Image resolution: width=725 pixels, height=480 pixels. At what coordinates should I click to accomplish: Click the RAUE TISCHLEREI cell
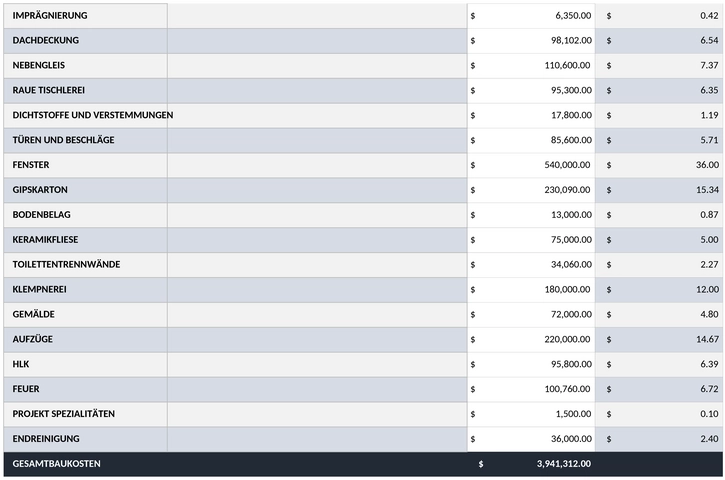pos(86,91)
